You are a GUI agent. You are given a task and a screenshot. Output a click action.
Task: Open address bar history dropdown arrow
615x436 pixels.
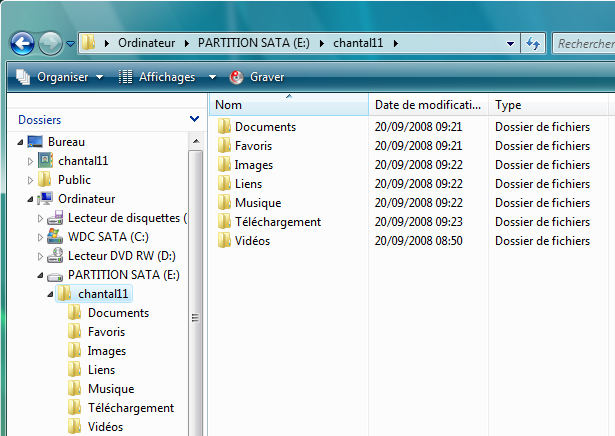(510, 44)
